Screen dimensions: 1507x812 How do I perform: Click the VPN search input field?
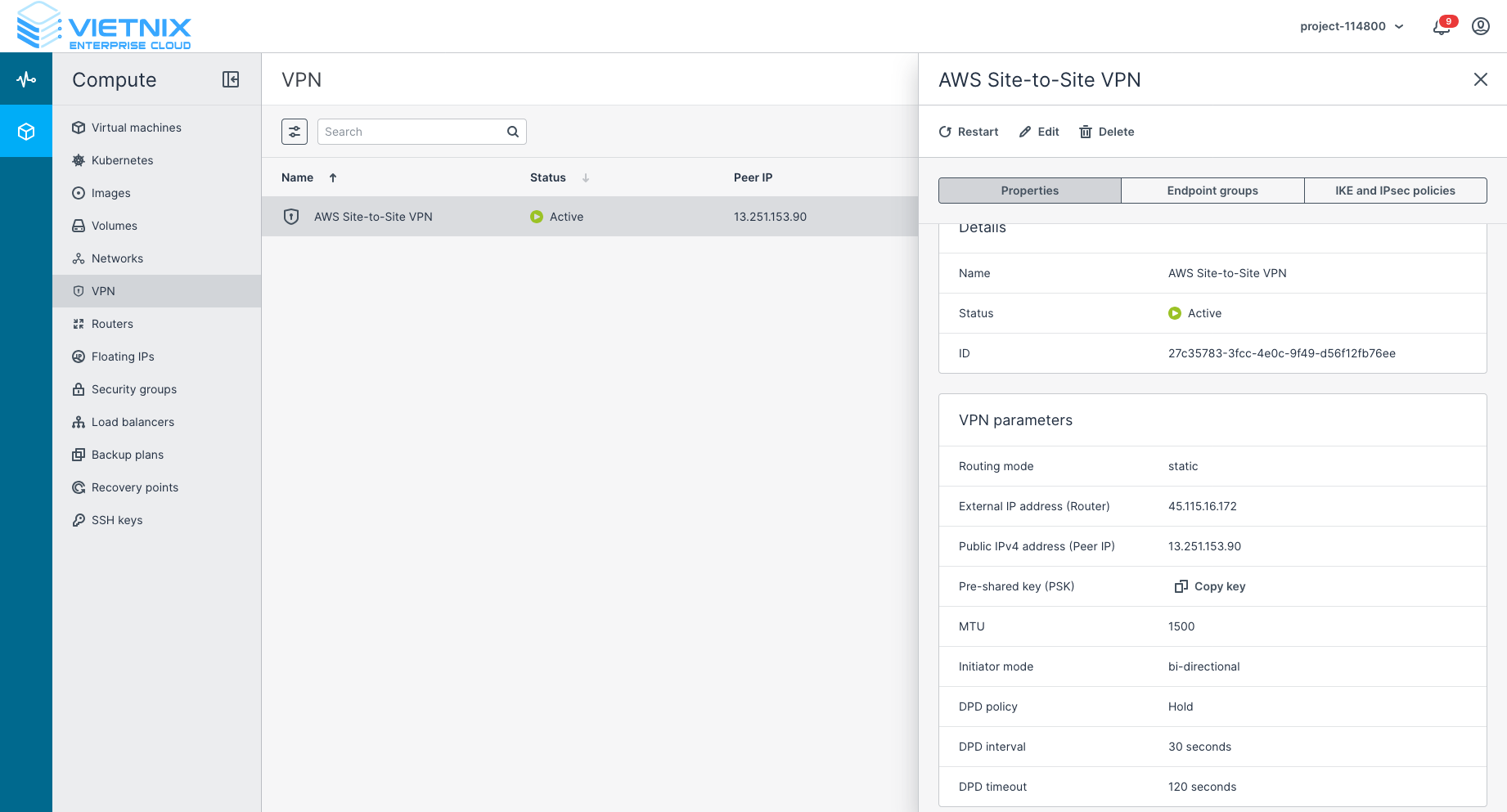pos(409,131)
